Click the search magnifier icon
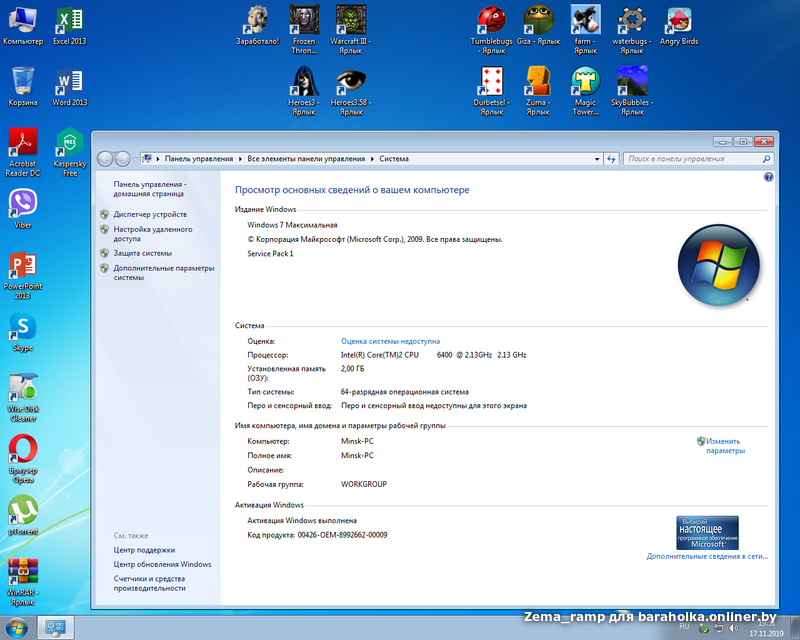 (x=766, y=159)
